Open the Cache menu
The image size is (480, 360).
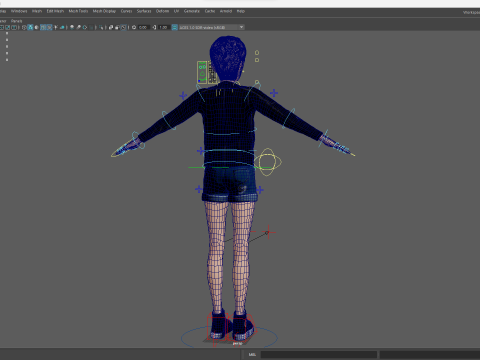pyautogui.click(x=210, y=11)
